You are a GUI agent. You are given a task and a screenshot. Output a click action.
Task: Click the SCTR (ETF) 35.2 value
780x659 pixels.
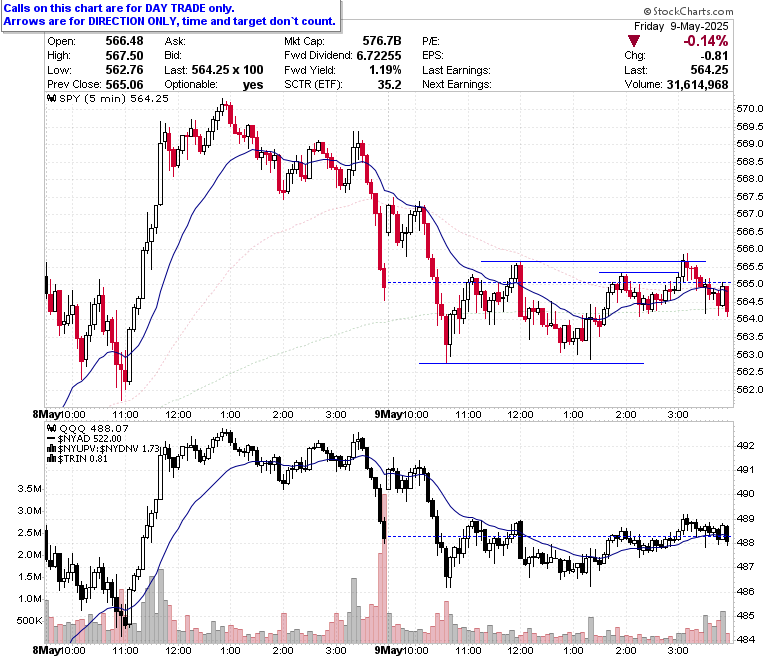coord(390,85)
